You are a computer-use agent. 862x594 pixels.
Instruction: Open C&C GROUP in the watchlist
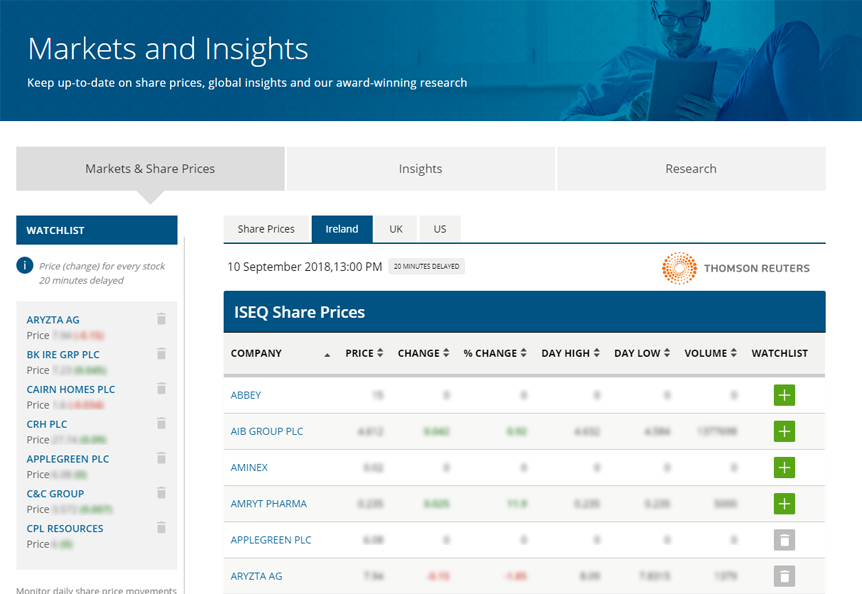[56, 494]
